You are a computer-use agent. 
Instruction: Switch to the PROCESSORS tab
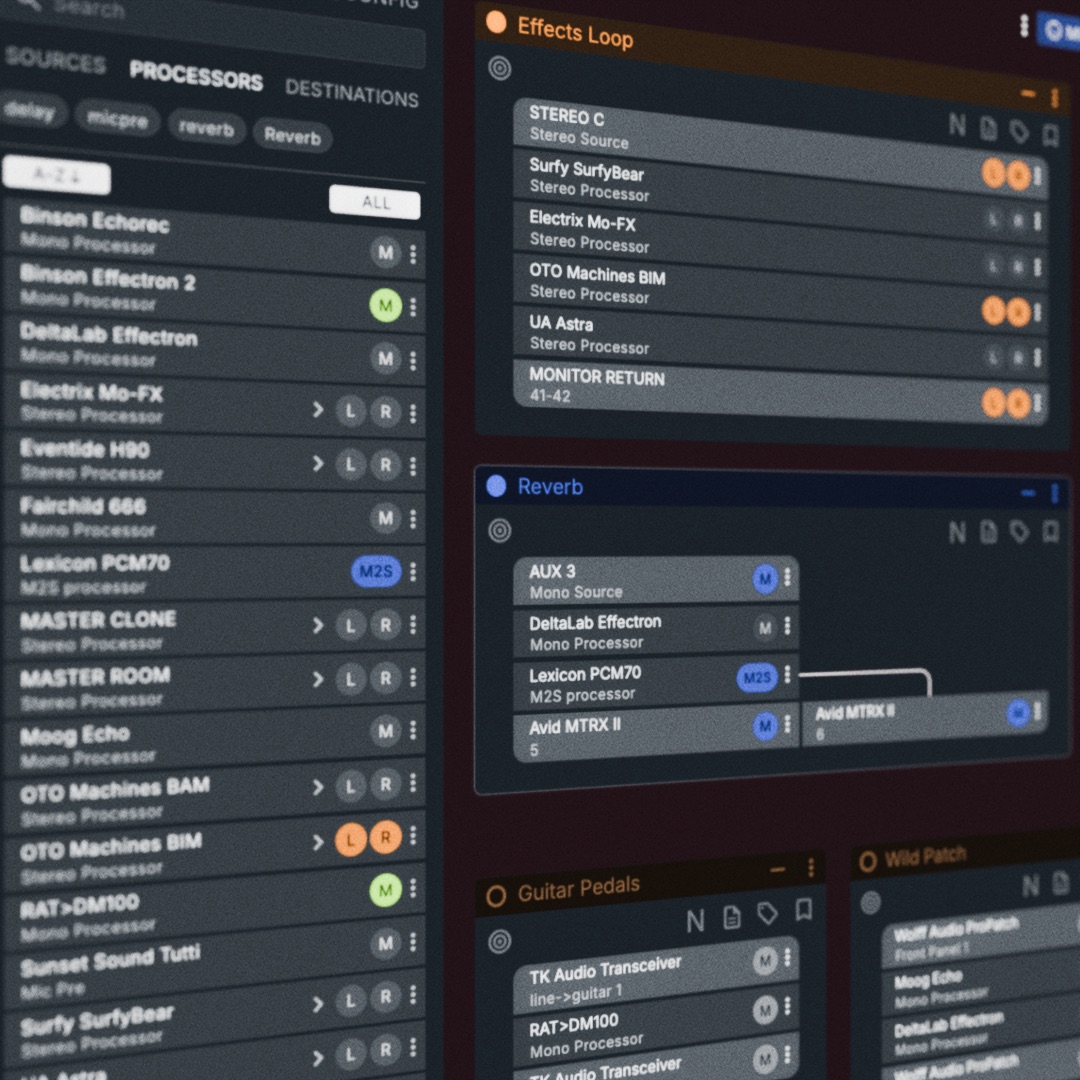196,75
